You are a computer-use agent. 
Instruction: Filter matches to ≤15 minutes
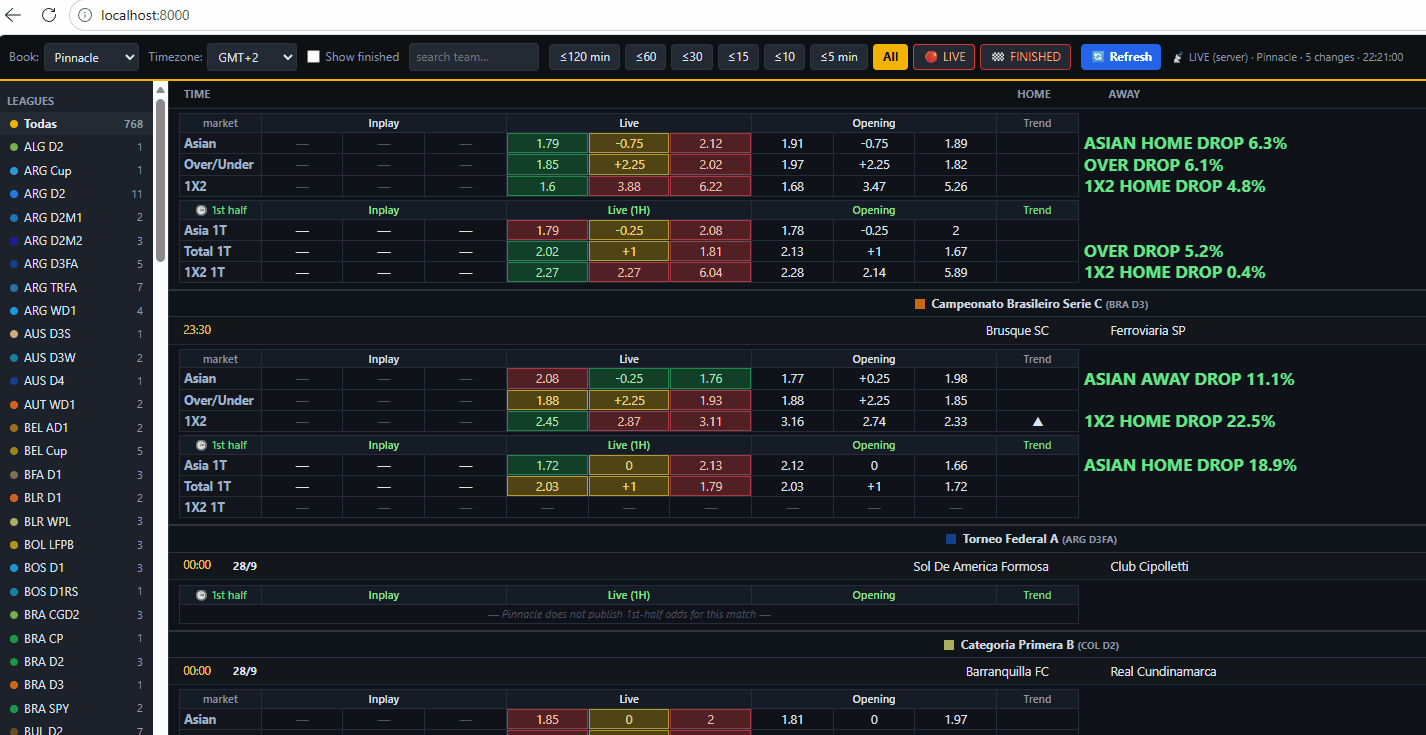[x=738, y=57]
